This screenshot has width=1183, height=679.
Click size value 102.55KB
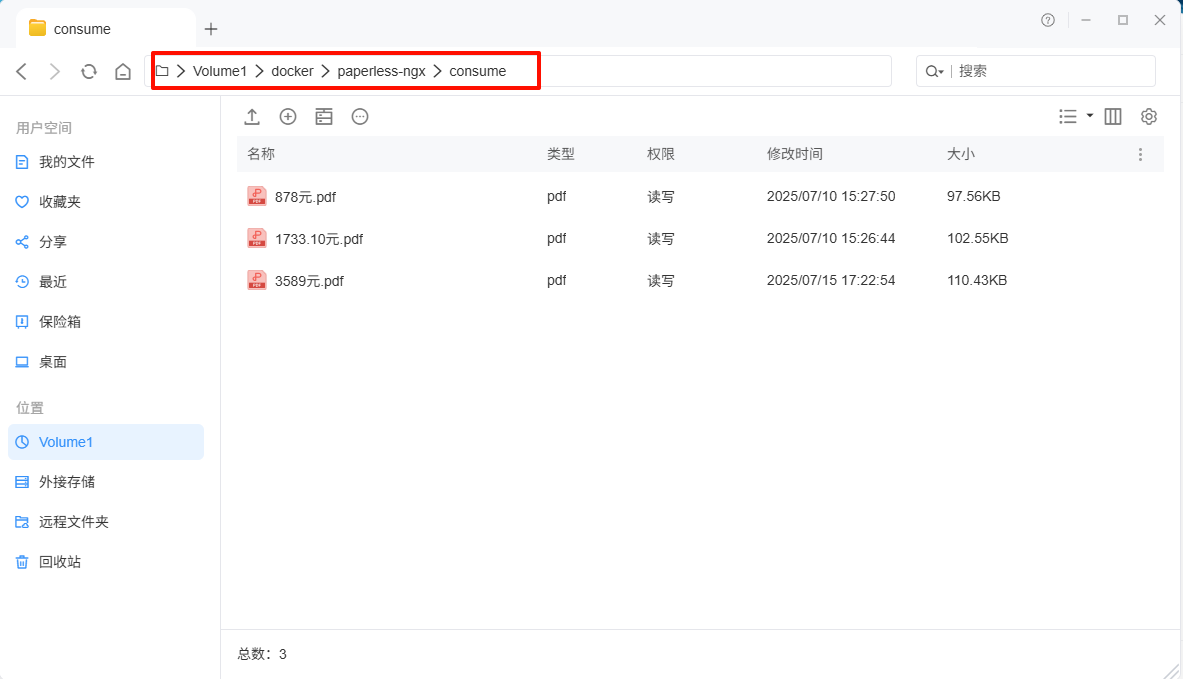click(978, 238)
